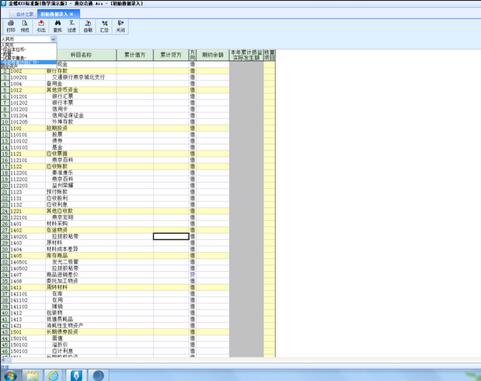
Task: Click the 期初余额 column header
Action: coord(213,55)
